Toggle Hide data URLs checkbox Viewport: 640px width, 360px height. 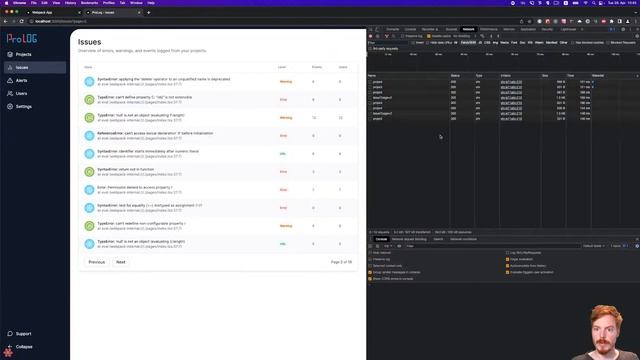(427, 42)
